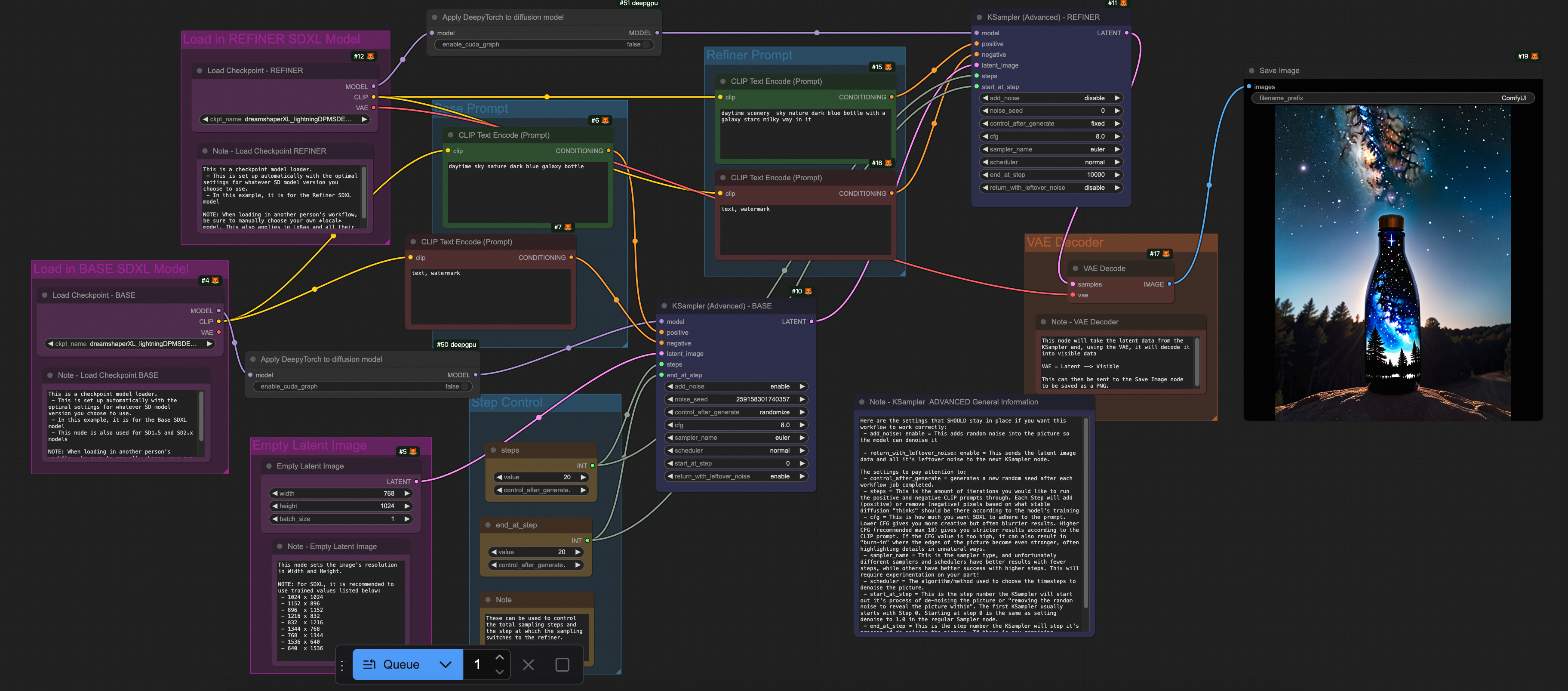Cancel current run with X icon
The height and width of the screenshot is (691, 1568).
(x=529, y=665)
